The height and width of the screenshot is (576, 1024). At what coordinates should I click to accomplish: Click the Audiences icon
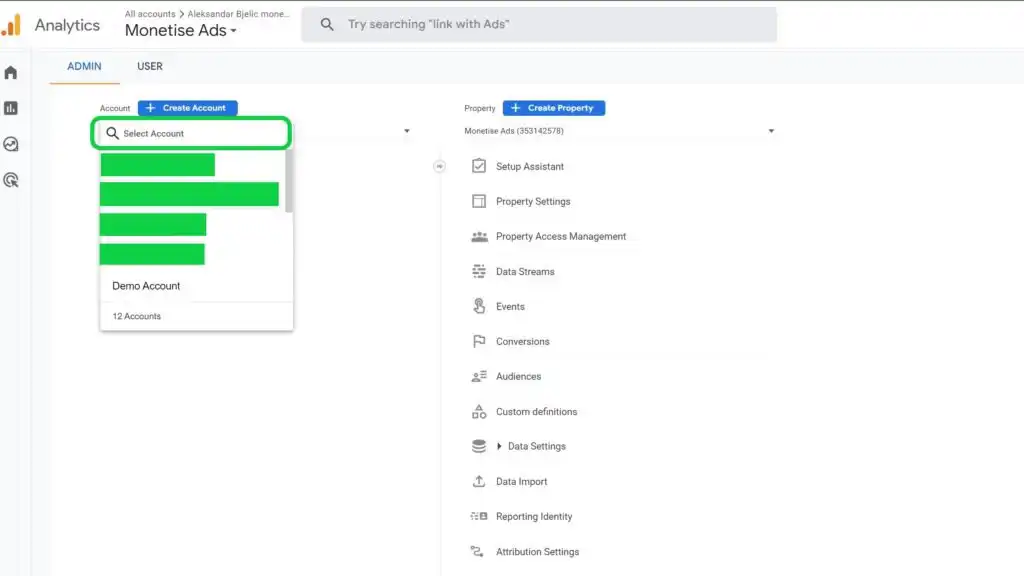pyautogui.click(x=478, y=376)
